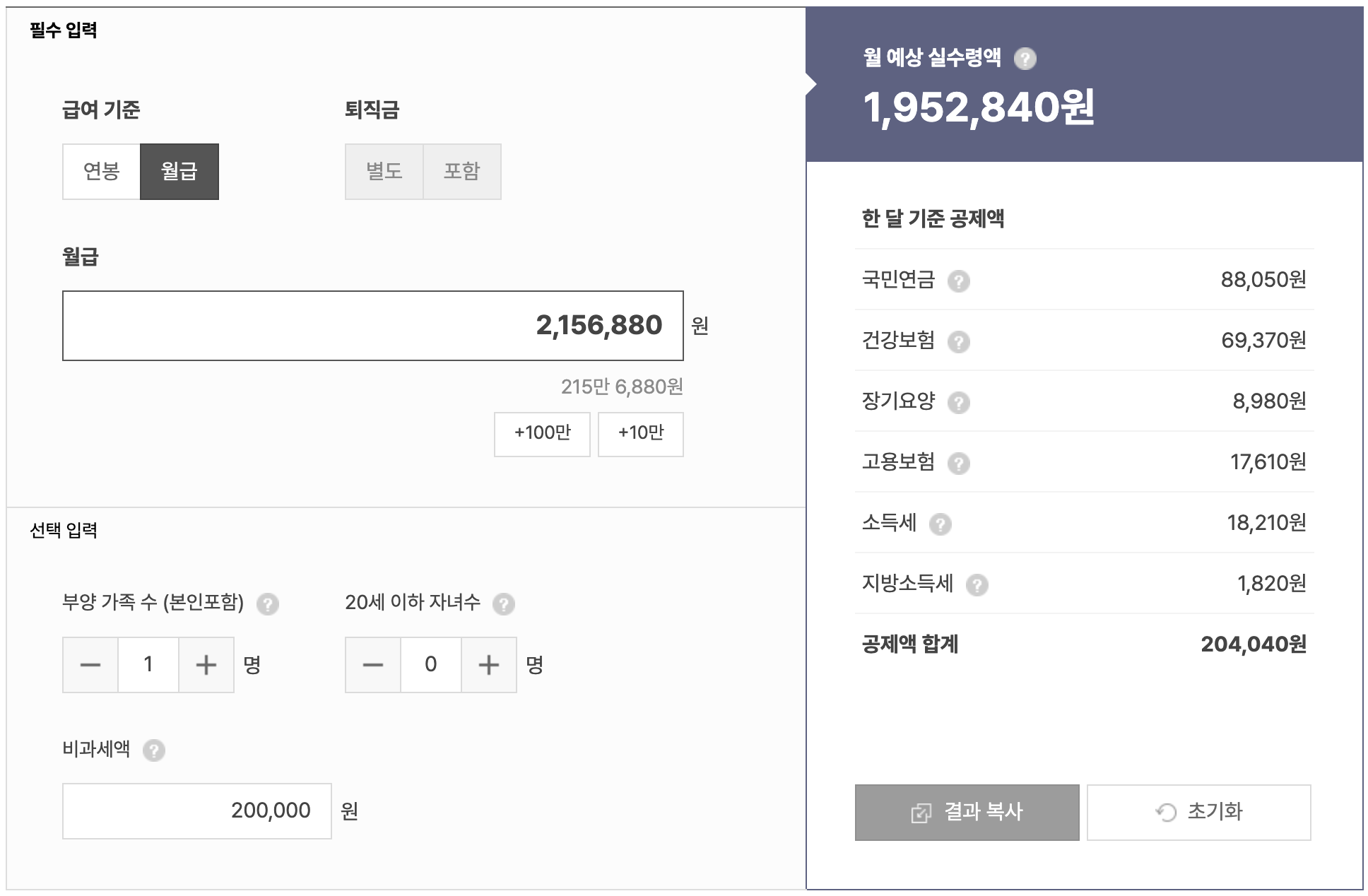Screen dimensions: 1368x896
Task: Select the 연봉 salary basis option
Action: pyautogui.click(x=102, y=172)
